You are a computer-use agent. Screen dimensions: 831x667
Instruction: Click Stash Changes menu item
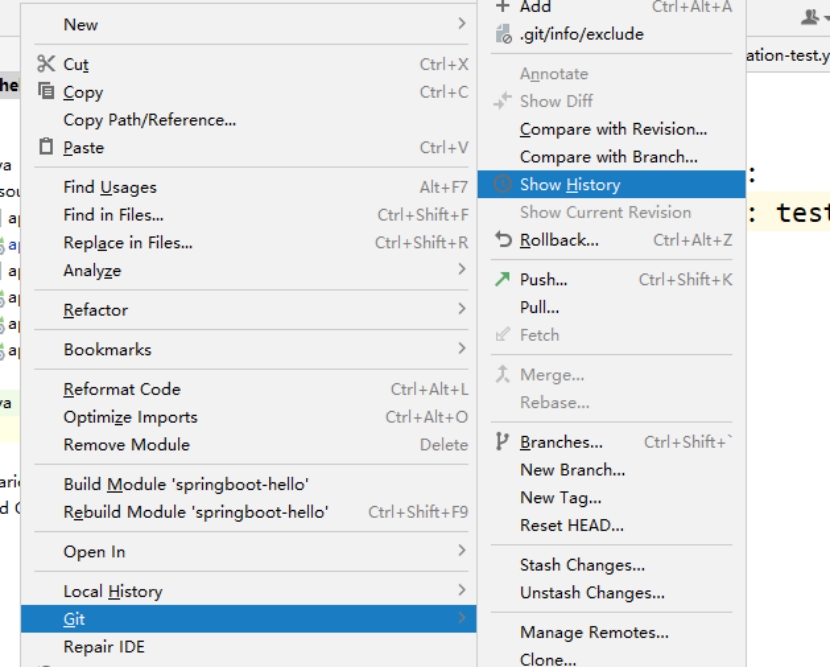[x=582, y=565]
